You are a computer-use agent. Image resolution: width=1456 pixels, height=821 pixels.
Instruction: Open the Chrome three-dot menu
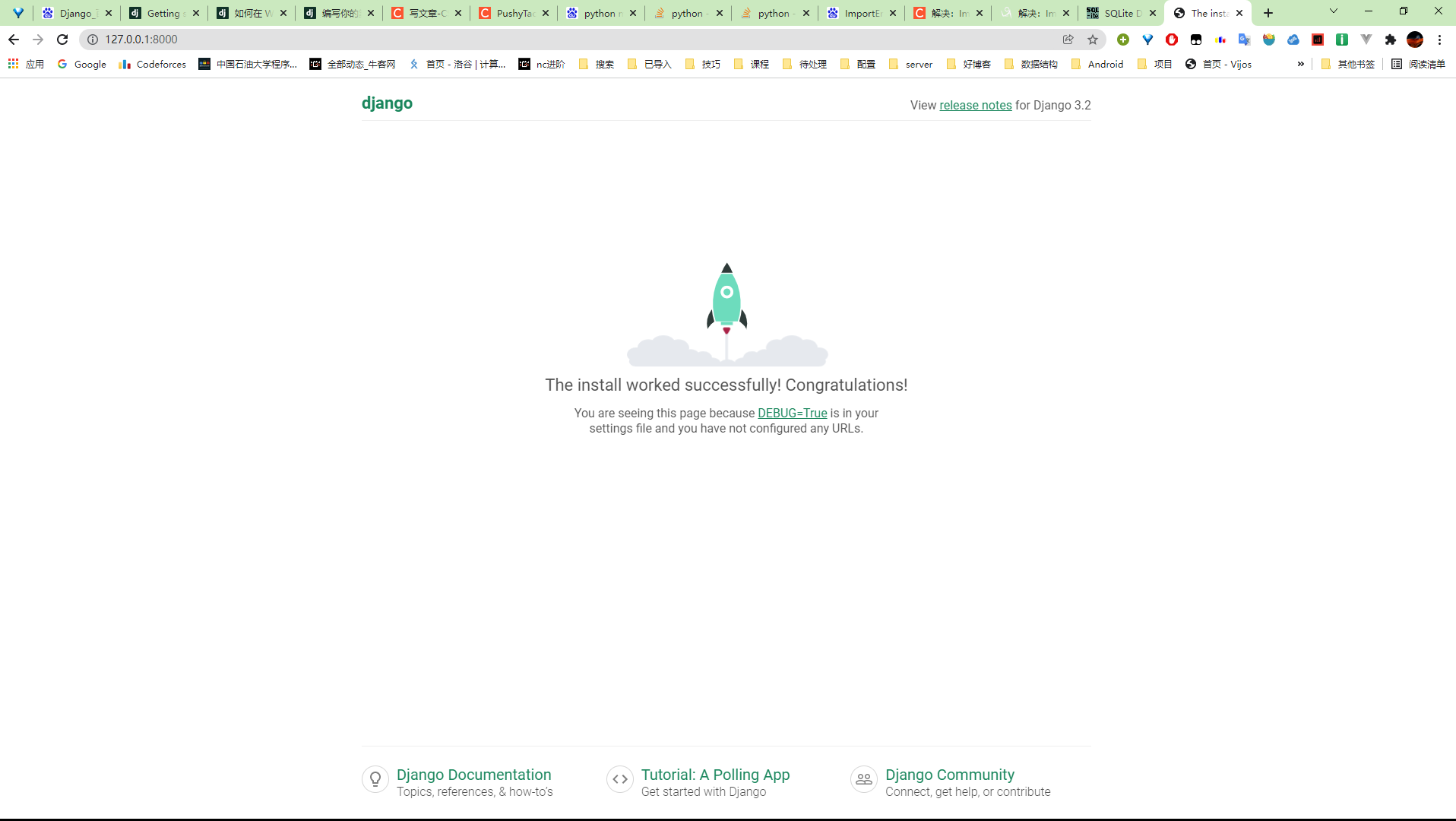point(1439,40)
